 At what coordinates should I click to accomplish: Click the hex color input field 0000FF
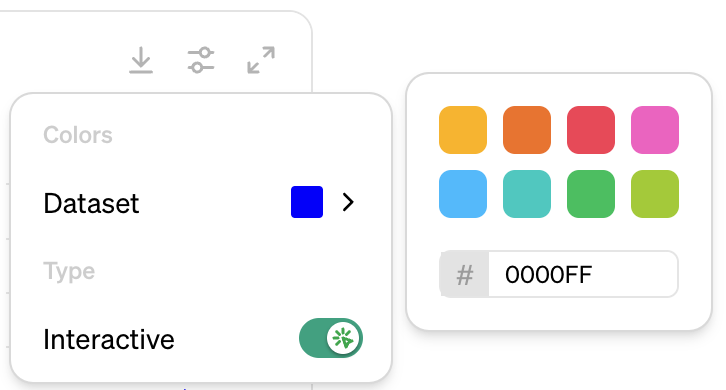(583, 274)
